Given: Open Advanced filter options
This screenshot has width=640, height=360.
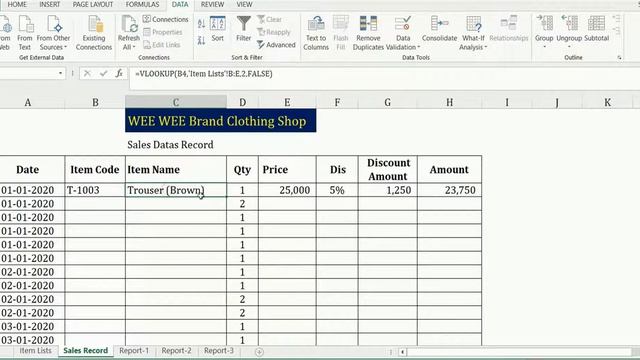Looking at the screenshot, I should coord(276,45).
